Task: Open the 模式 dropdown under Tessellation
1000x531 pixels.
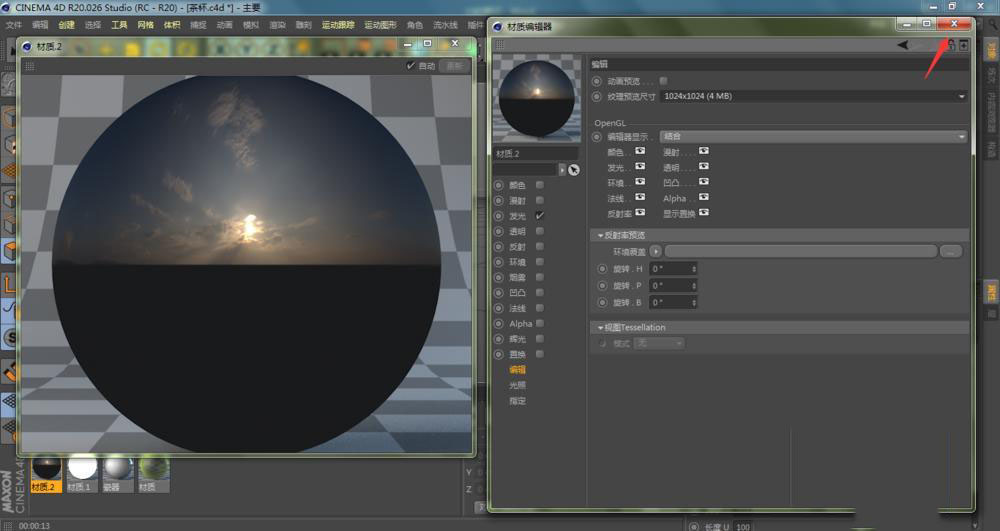Action: (x=659, y=344)
